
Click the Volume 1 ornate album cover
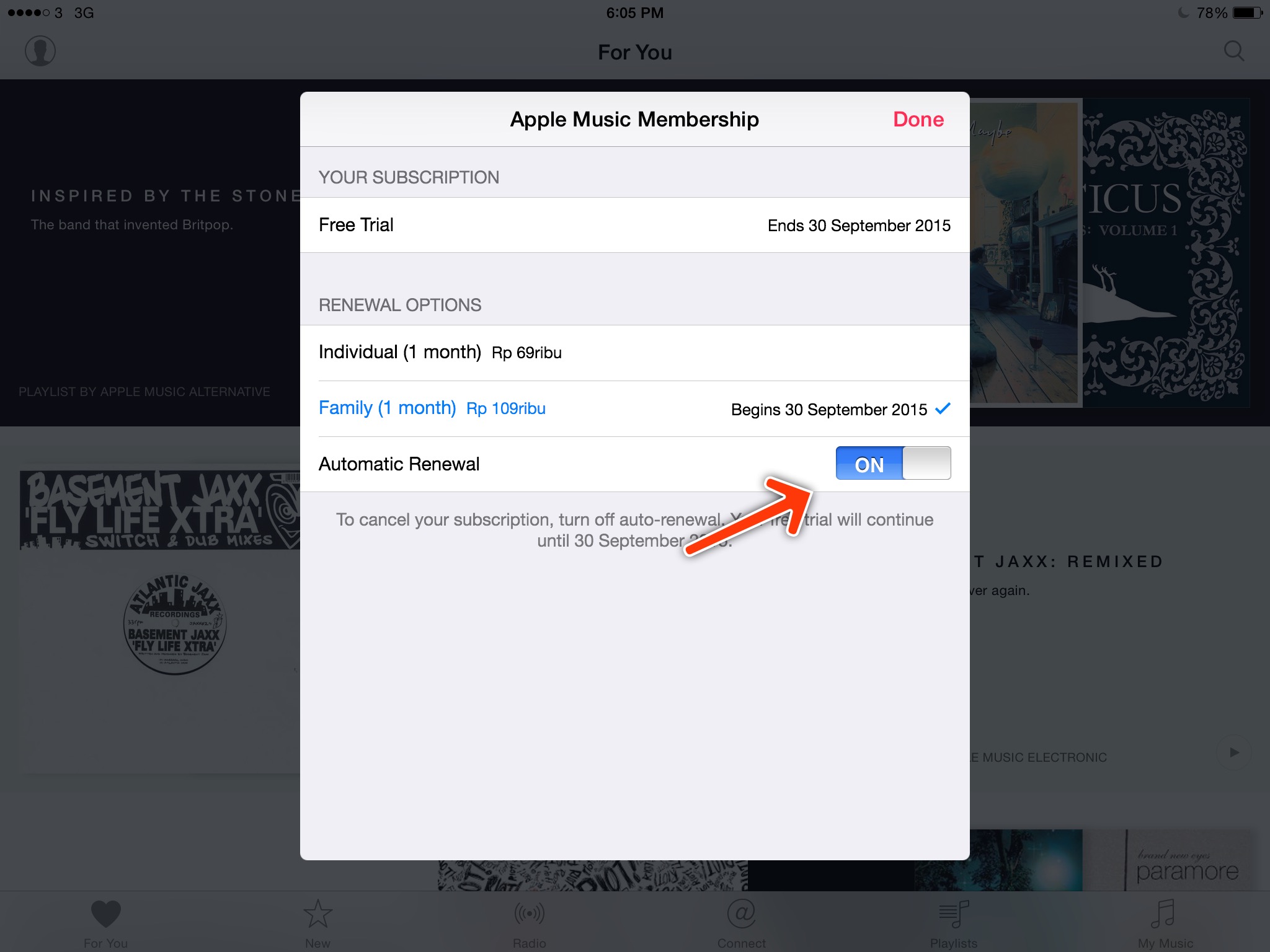coord(1166,253)
